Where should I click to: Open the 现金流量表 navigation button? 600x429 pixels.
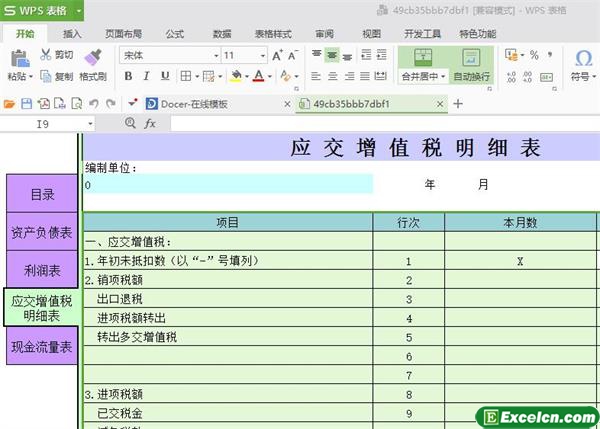[x=41, y=347]
